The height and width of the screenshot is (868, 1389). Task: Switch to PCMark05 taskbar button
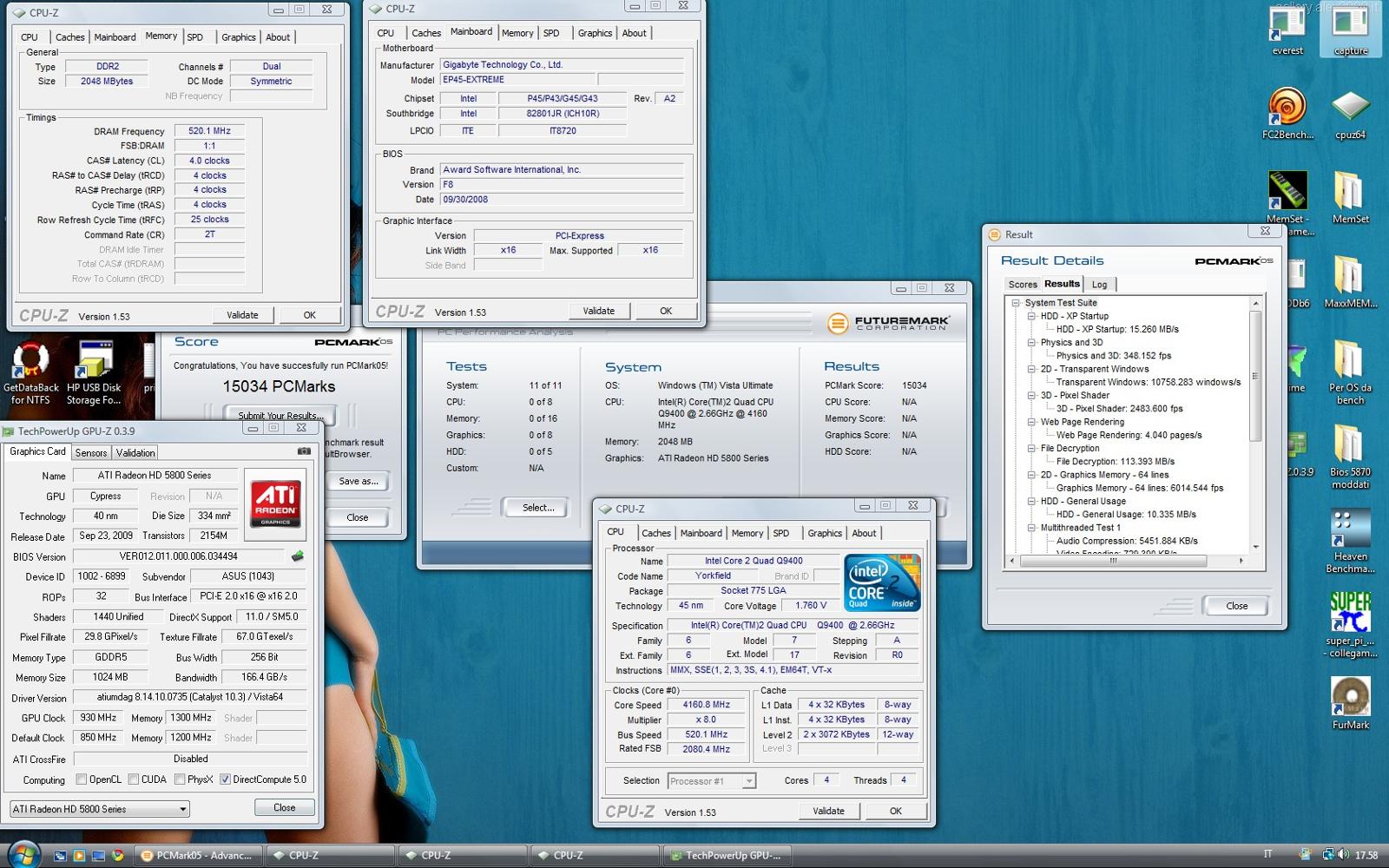[197, 855]
